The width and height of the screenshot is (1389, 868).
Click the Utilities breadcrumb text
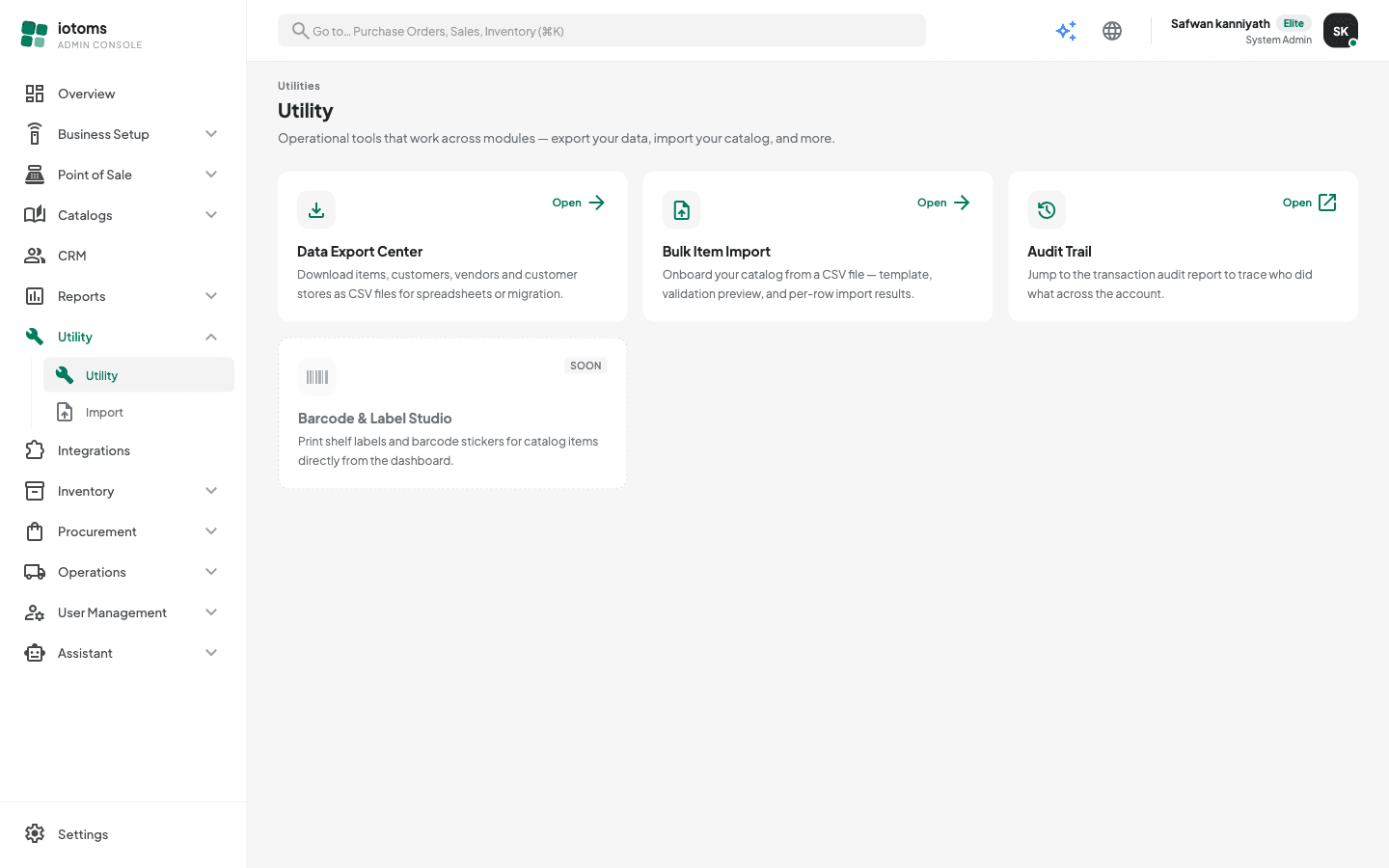click(299, 86)
